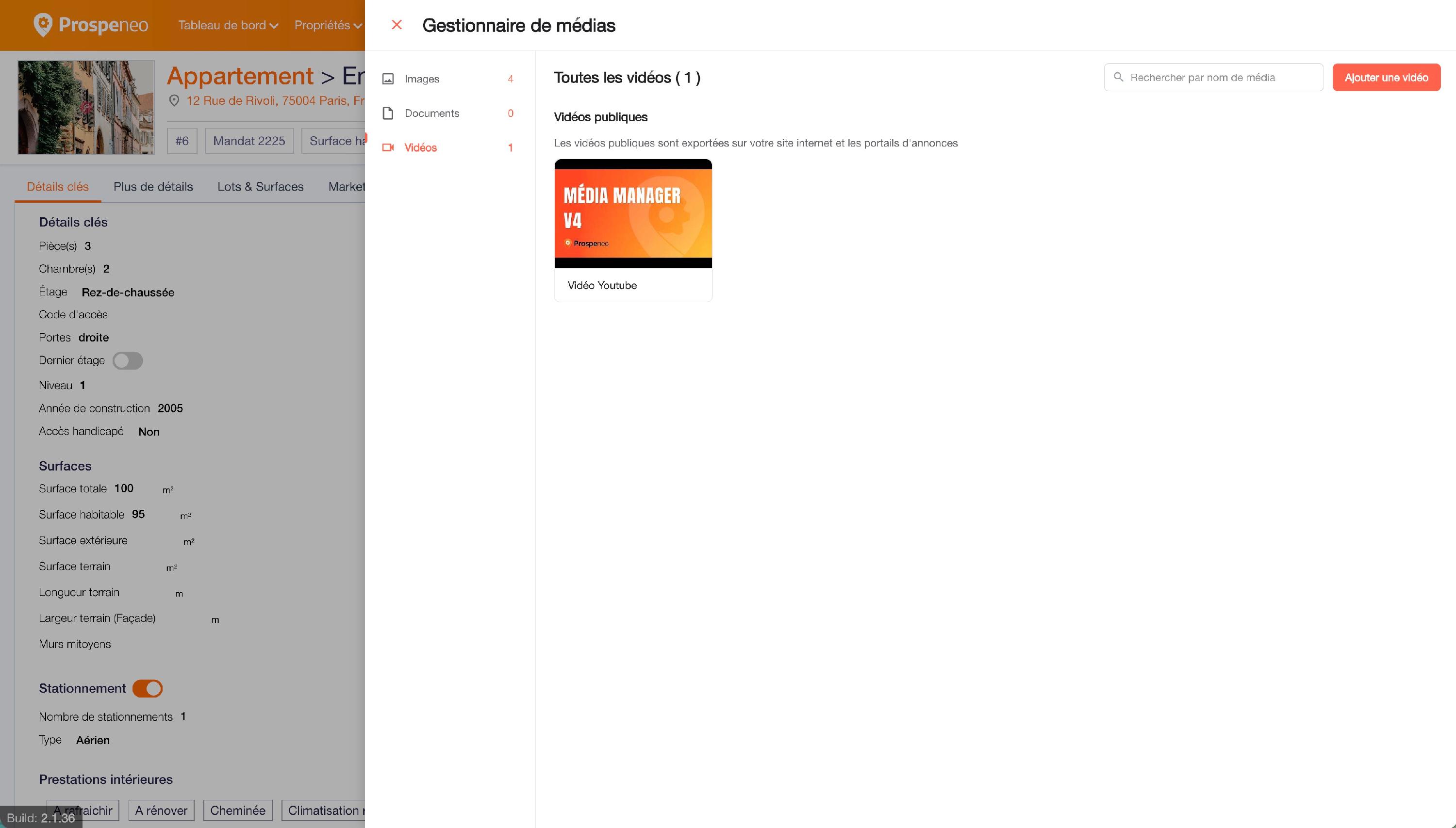
Task: Click the Portes value droite
Action: pos(93,338)
